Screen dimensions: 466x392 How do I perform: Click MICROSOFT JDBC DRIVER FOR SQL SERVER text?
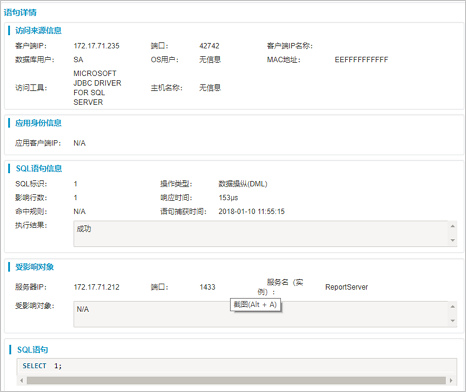[x=97, y=88]
